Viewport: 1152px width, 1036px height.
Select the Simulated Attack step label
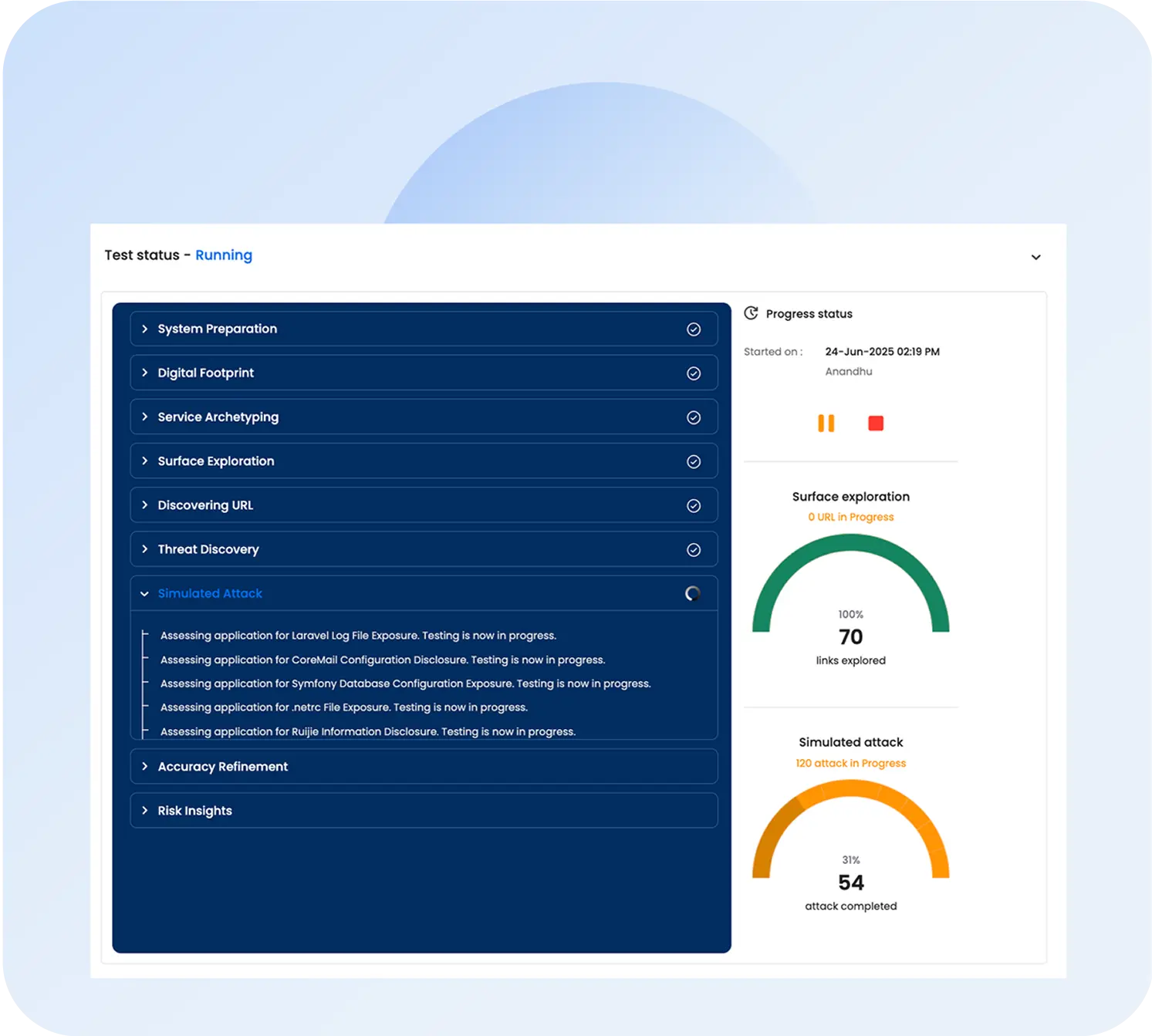tap(210, 593)
